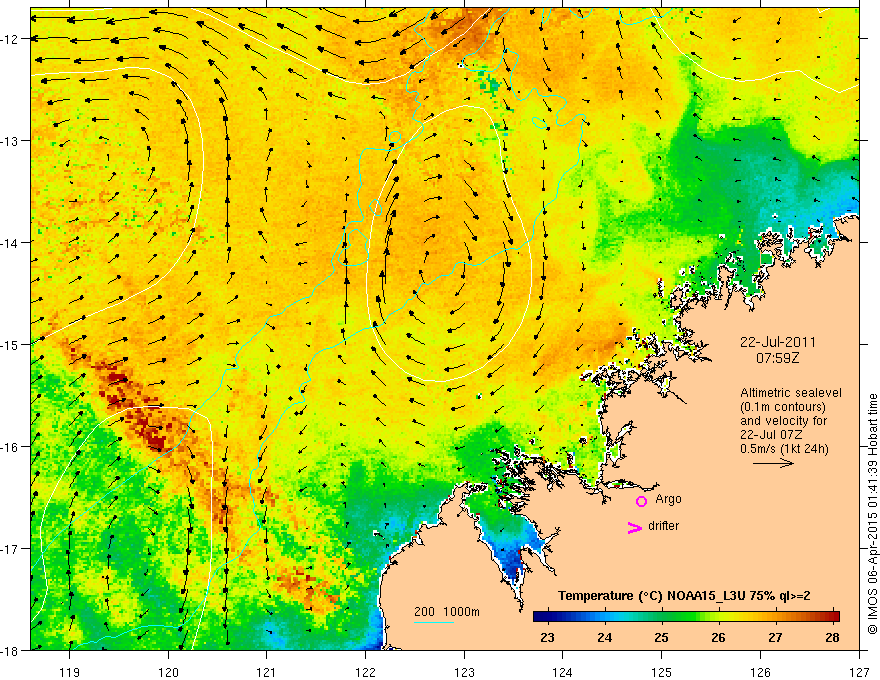Click the longitude axis label "119"
Screen dimensions: 880x680
coord(70,671)
